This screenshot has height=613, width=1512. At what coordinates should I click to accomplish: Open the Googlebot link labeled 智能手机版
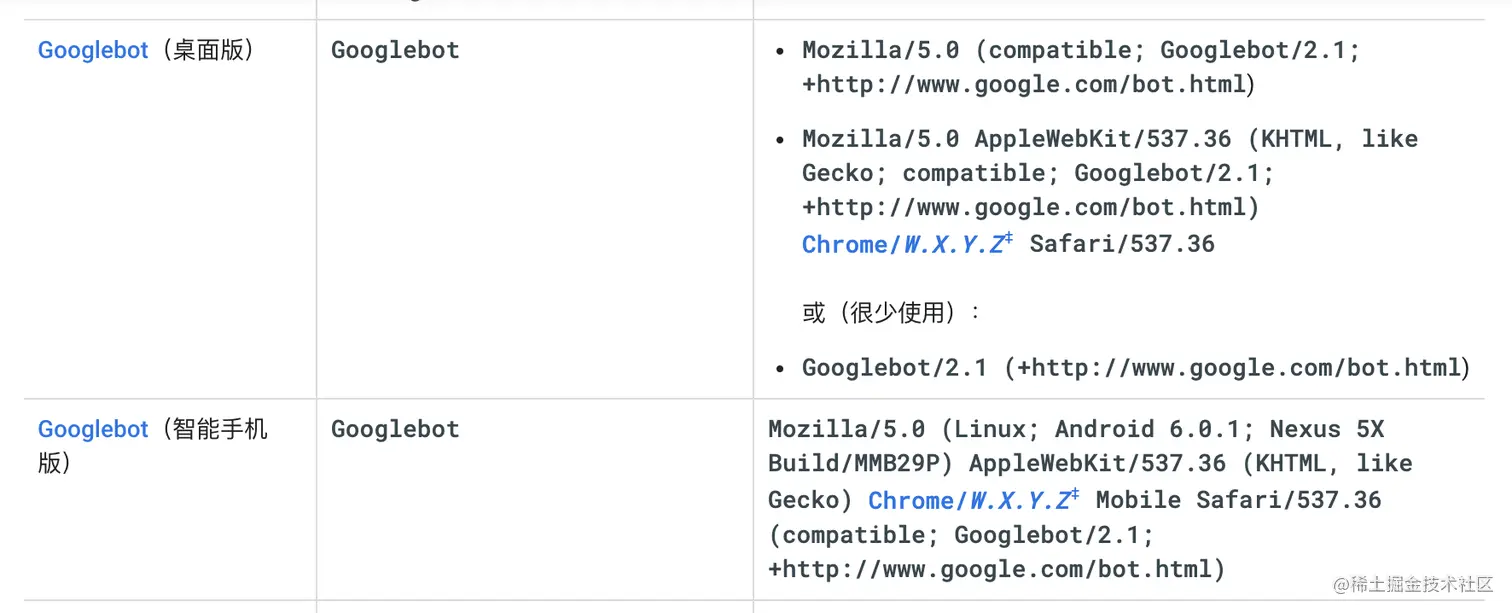pos(93,429)
